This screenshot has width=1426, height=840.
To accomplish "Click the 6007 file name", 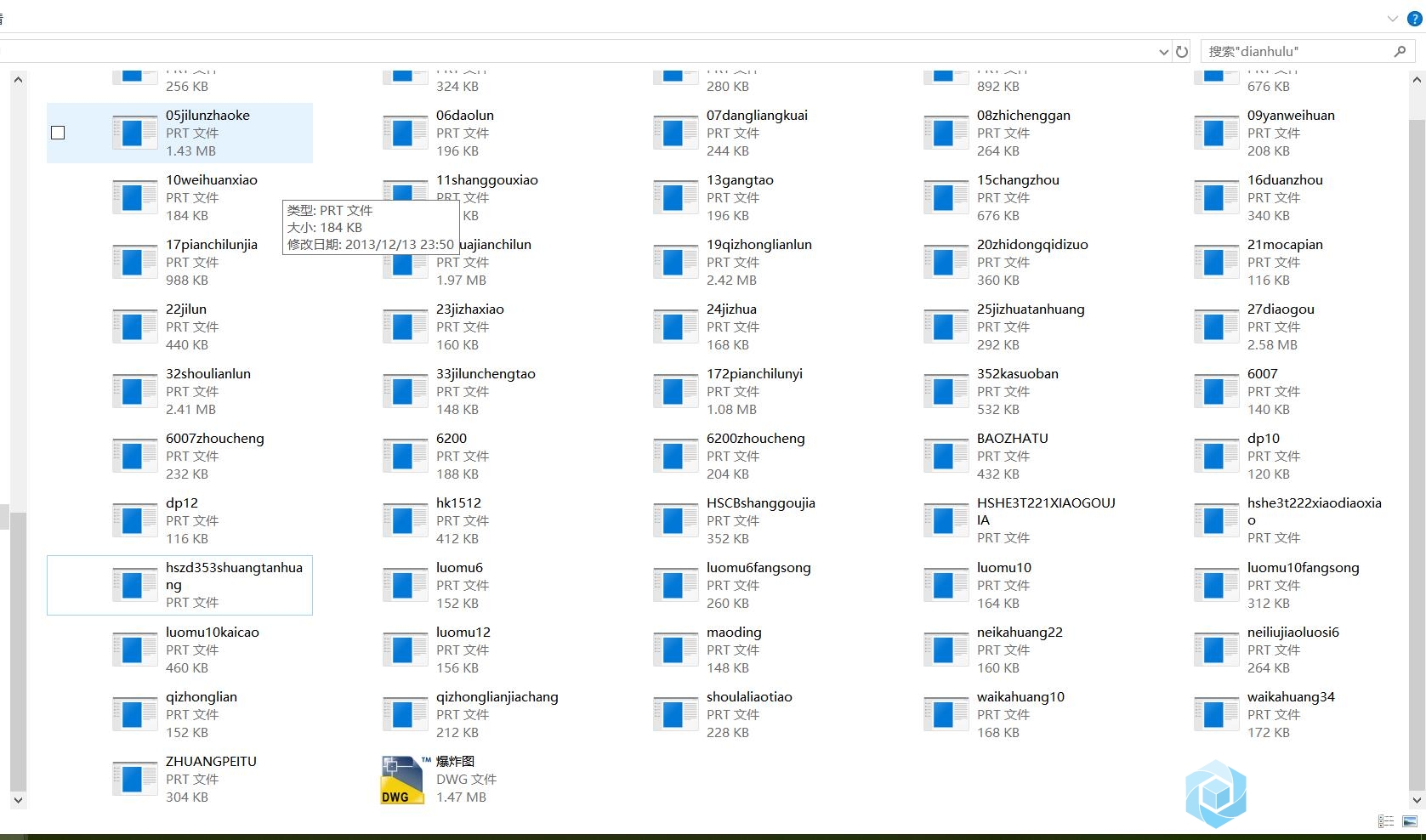I will click(1263, 374).
